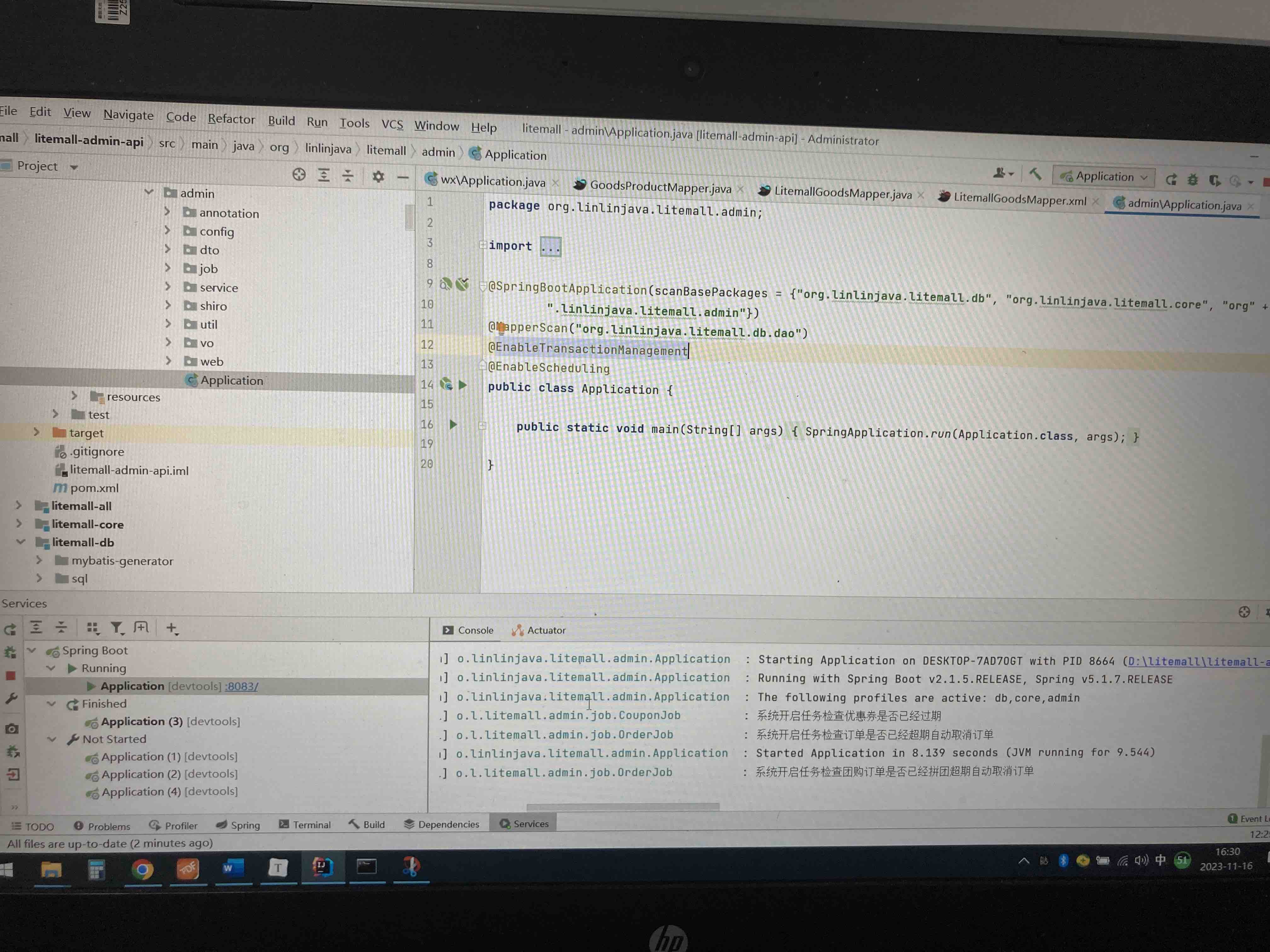
Task: Collapse the Spring Boot node in Services
Action: click(x=32, y=651)
